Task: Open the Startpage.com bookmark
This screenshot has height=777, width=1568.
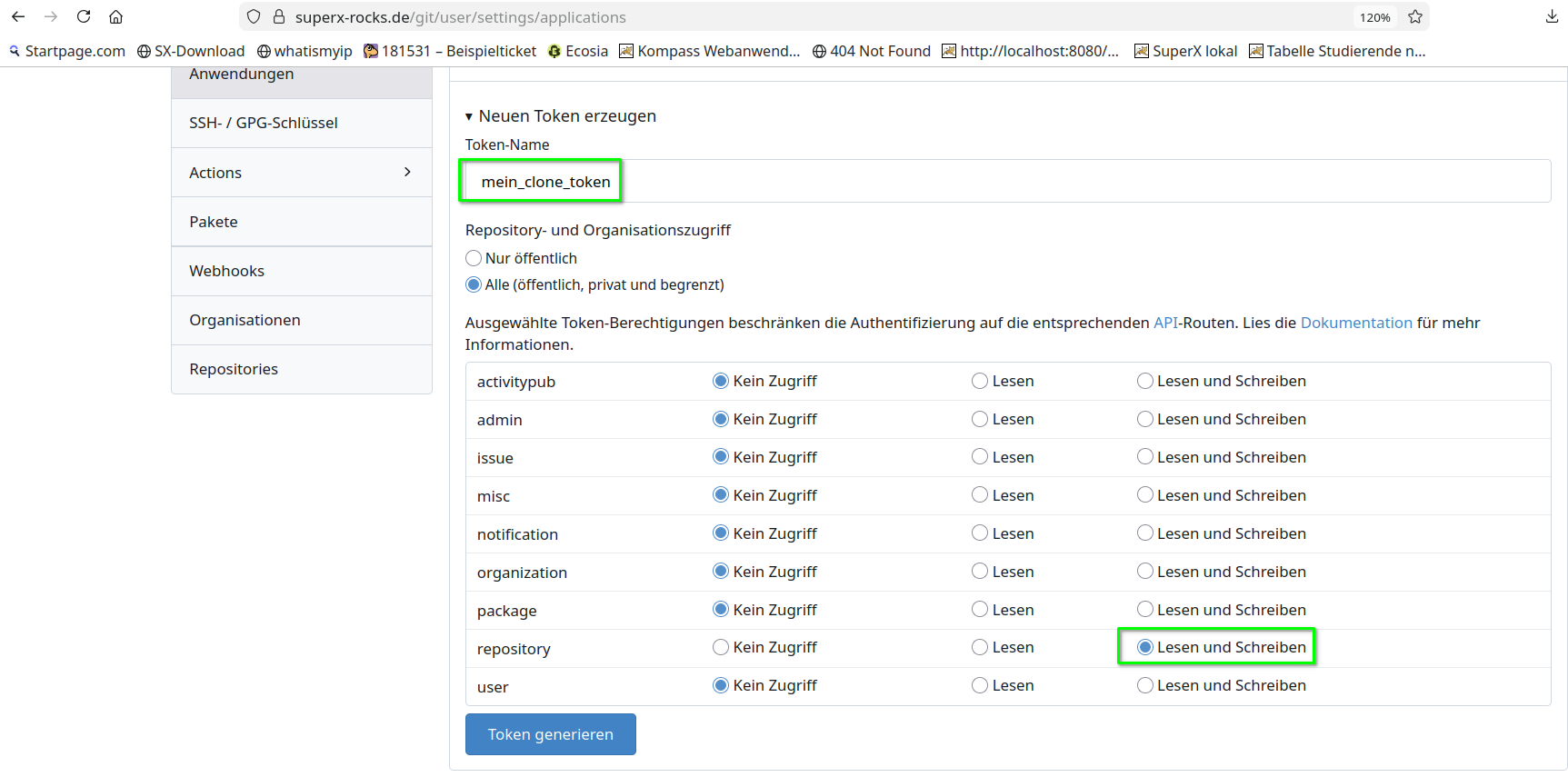Action: click(67, 51)
